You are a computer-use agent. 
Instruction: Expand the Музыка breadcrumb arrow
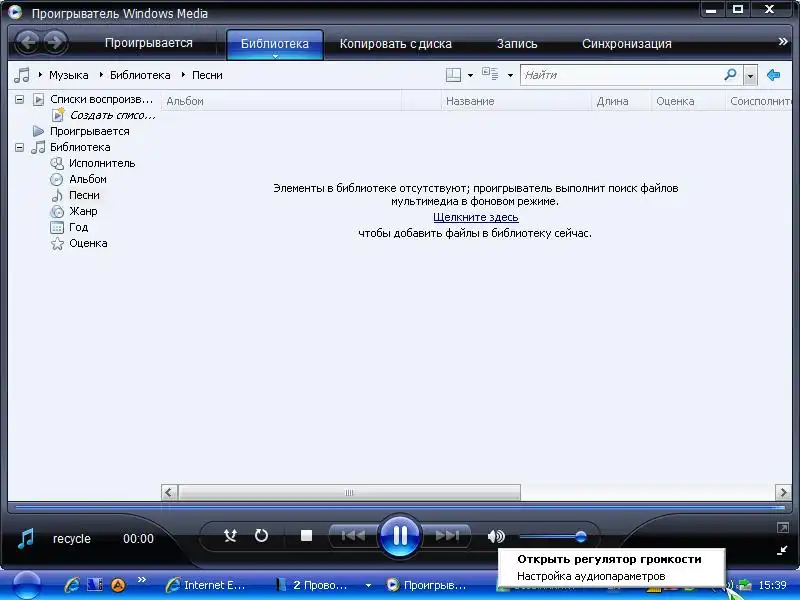coord(40,75)
